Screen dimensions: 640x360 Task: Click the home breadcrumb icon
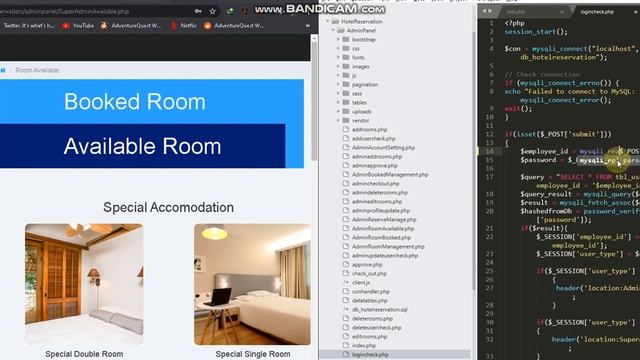pyautogui.click(x=3, y=70)
